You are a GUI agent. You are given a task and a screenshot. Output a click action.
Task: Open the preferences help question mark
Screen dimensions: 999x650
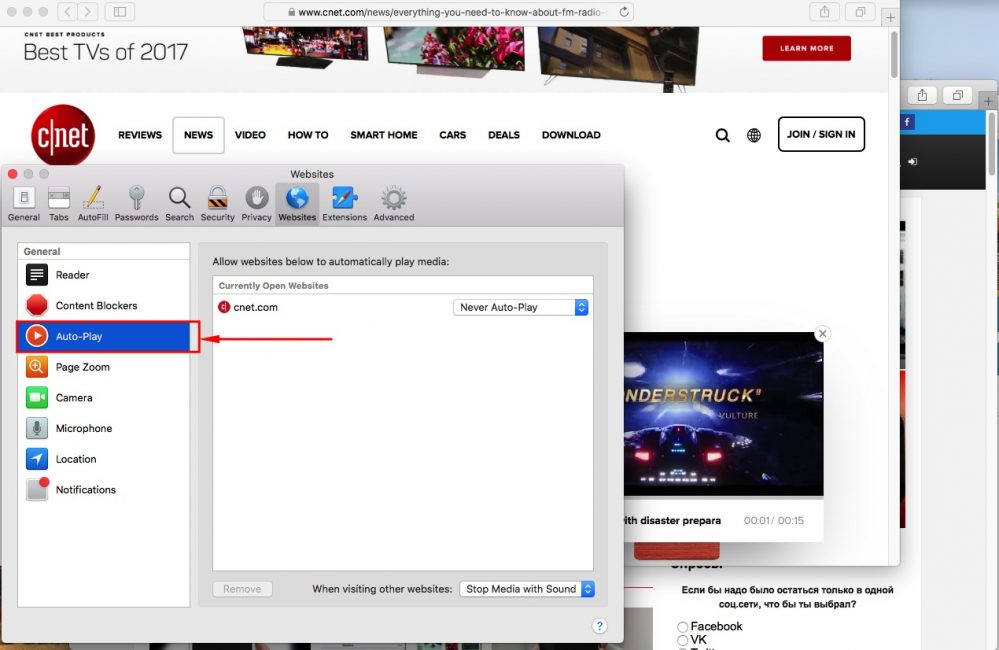(600, 626)
